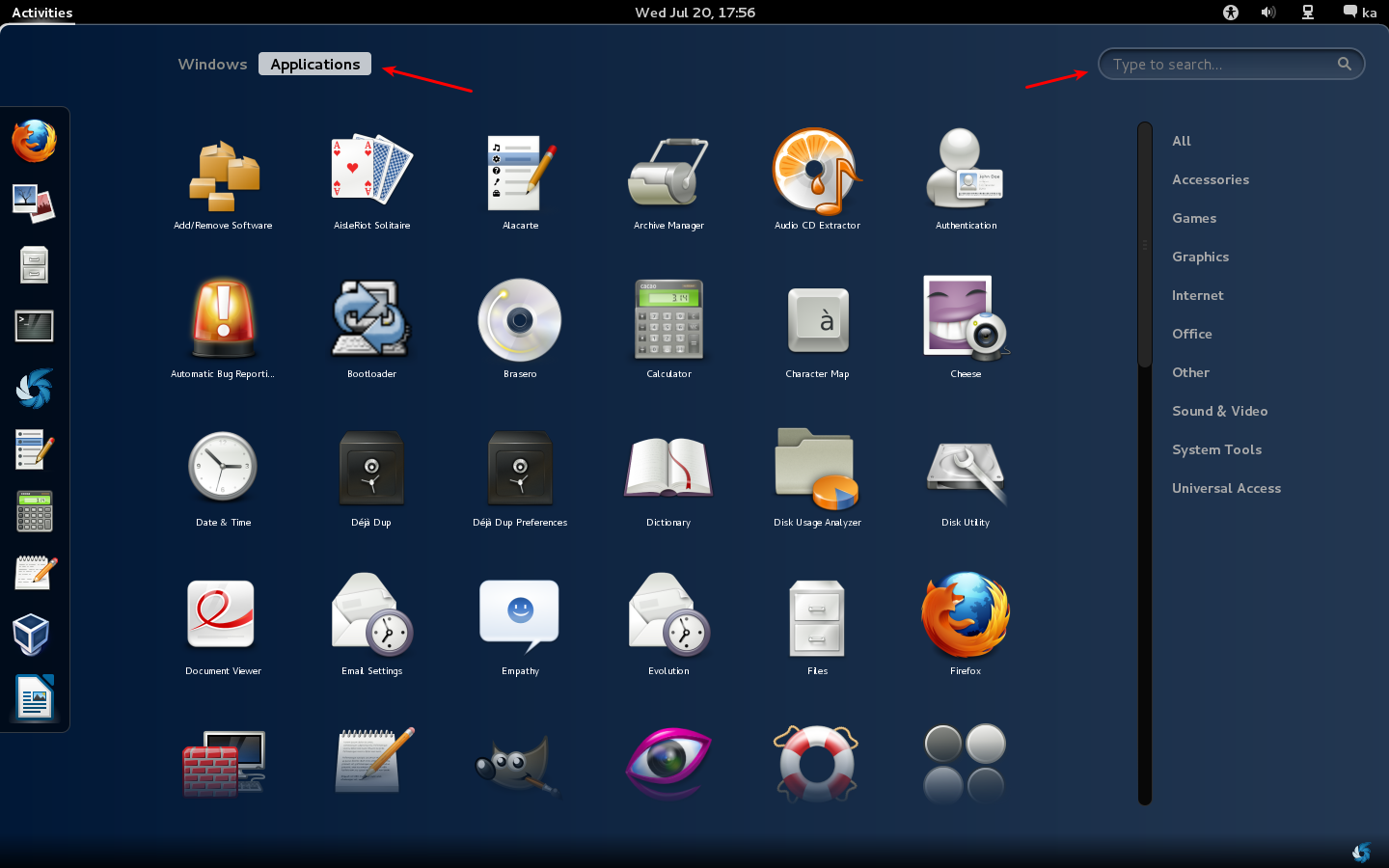Show Sound & Video applications
The image size is (1389, 868).
1219,411
